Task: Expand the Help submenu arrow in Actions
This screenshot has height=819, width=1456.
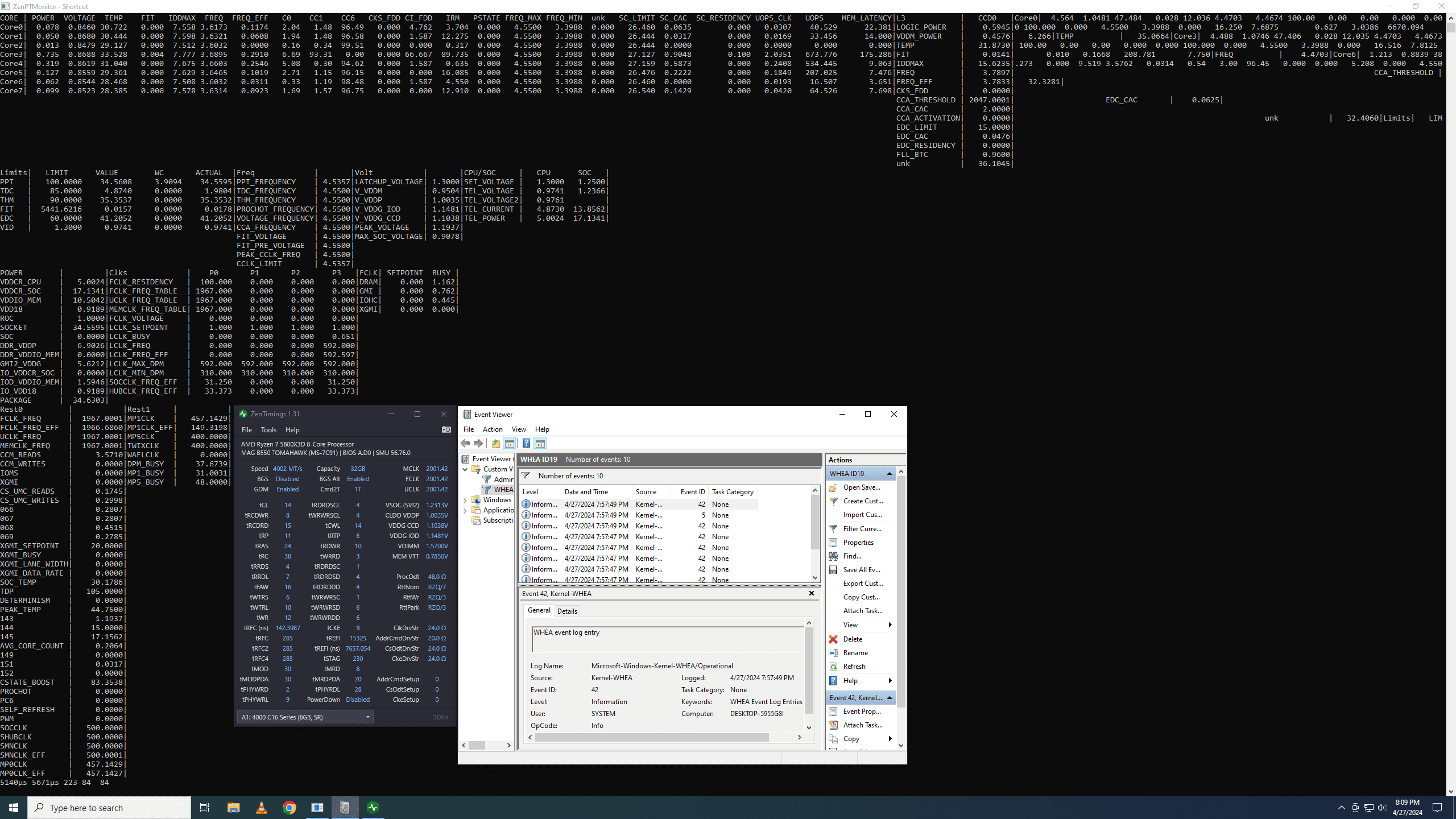Action: tap(890, 681)
